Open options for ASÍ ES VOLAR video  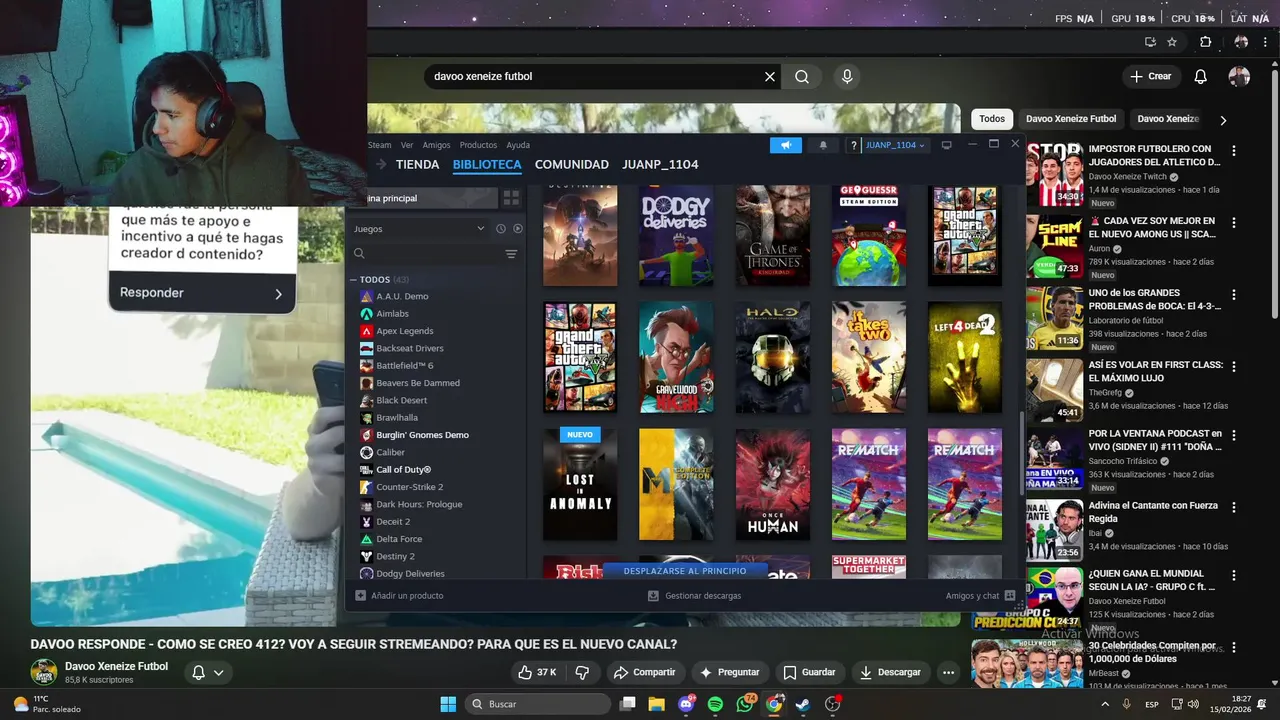pyautogui.click(x=1233, y=367)
